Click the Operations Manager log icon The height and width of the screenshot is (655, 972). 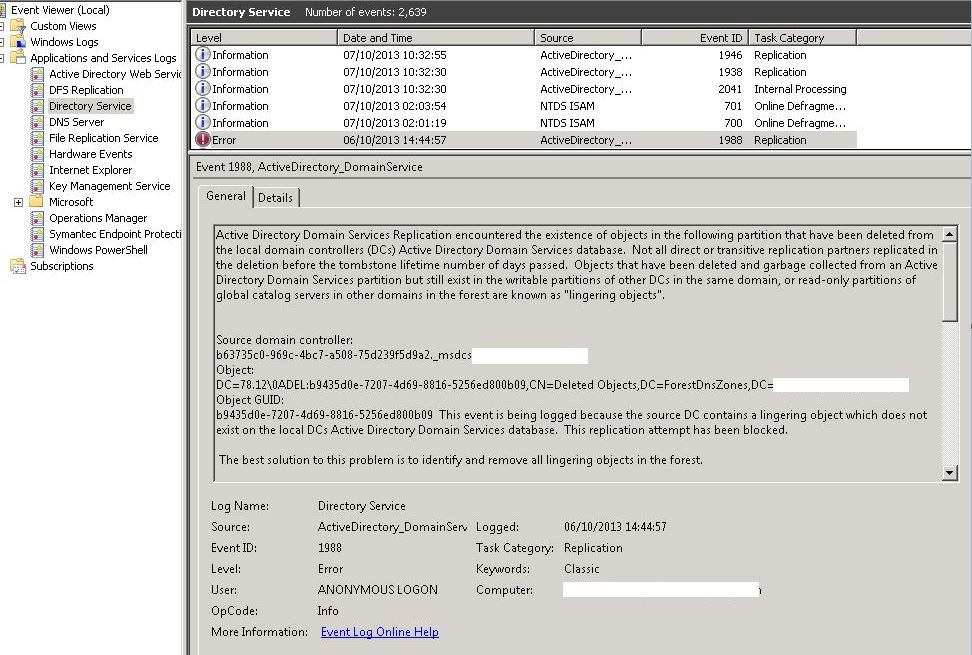37,218
